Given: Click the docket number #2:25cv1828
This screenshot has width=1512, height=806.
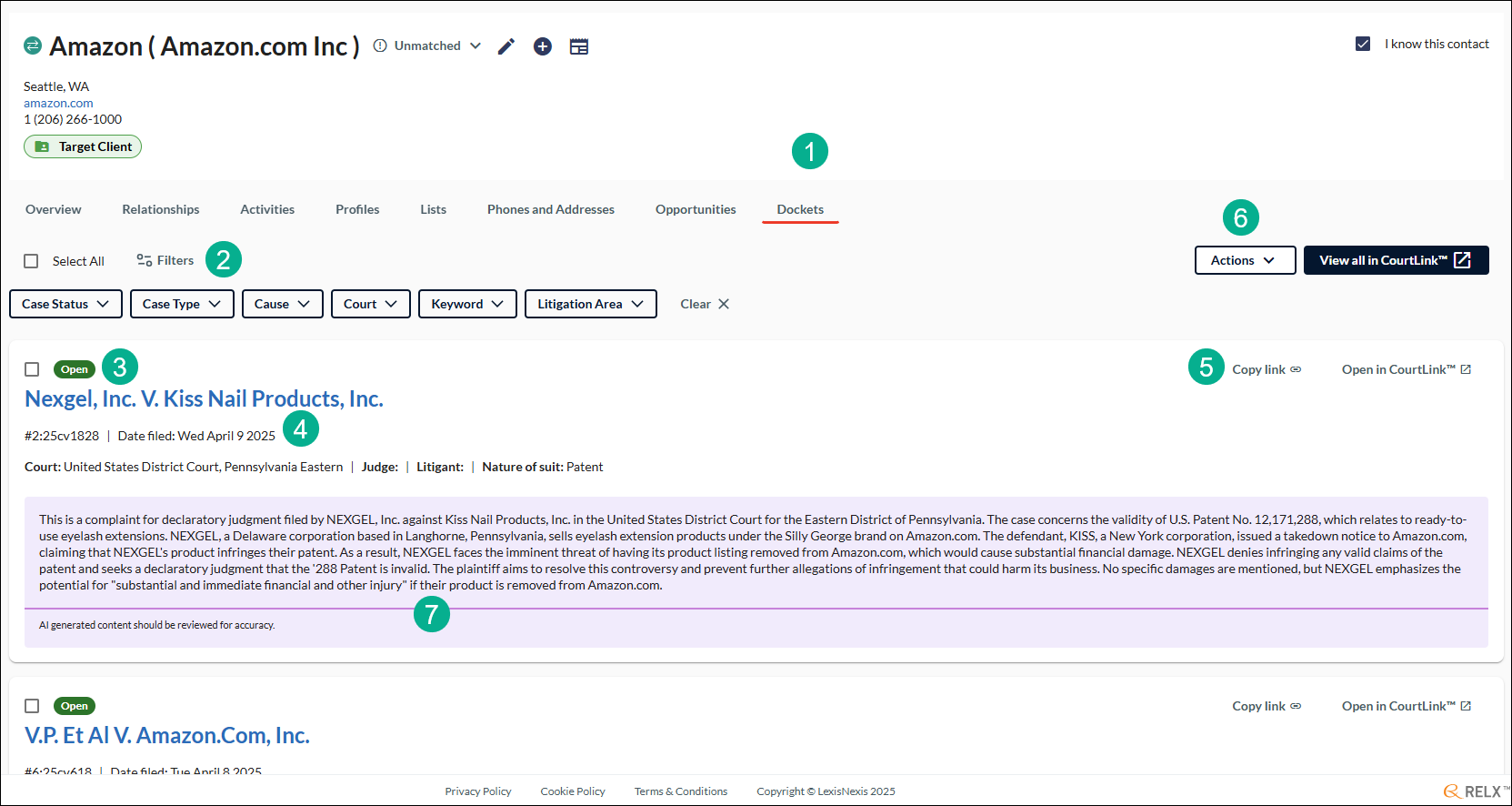Looking at the screenshot, I should coord(62,436).
